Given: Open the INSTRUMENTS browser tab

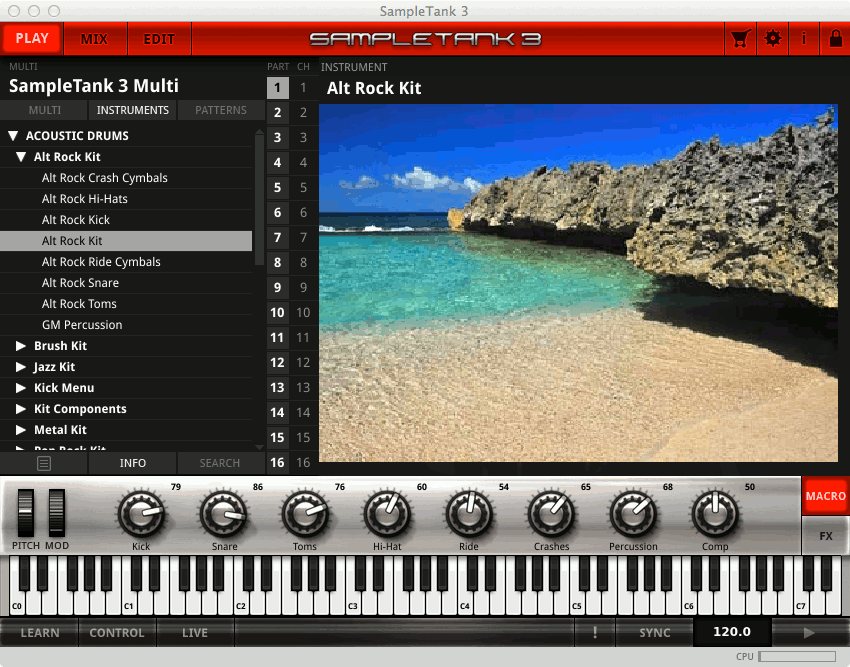Looking at the screenshot, I should pyautogui.click(x=133, y=110).
